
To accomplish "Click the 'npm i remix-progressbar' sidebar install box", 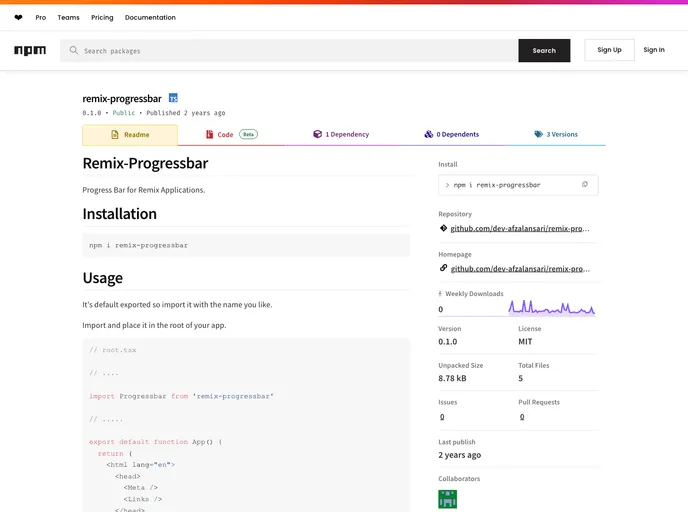I will pos(518,185).
